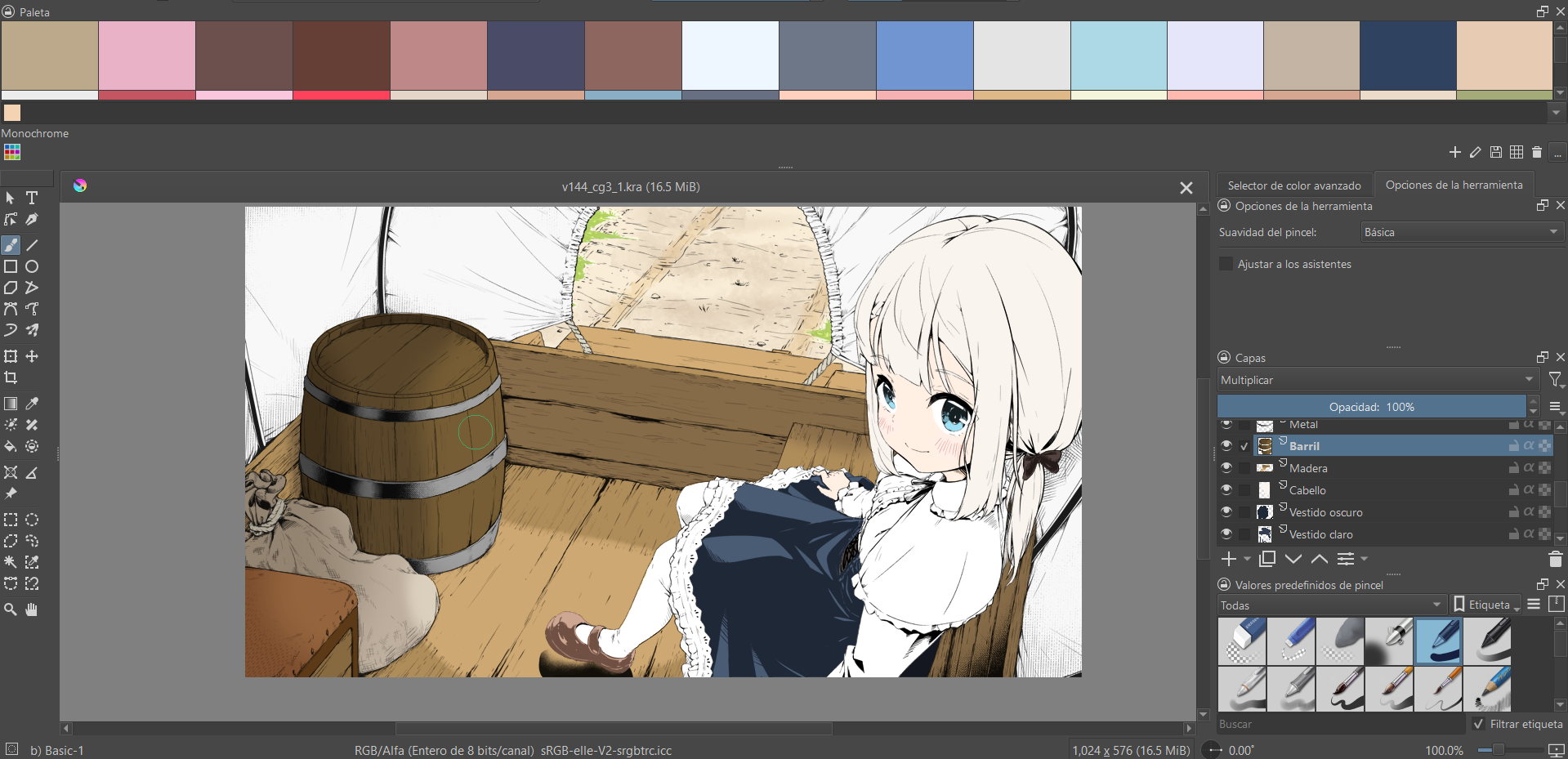Screen dimensions: 1568x759
Task: Enable Ajustar a los asistentes checkbox
Action: coord(1226,264)
